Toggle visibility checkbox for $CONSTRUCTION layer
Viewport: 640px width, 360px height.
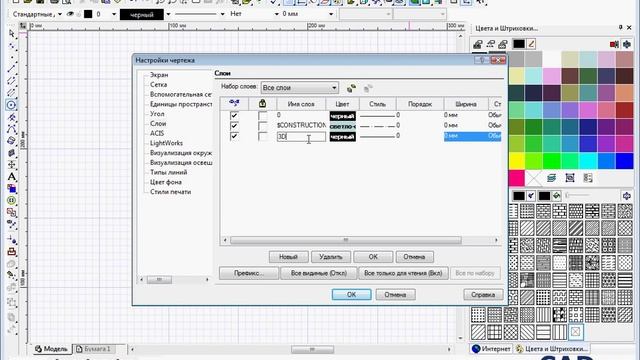(234, 126)
